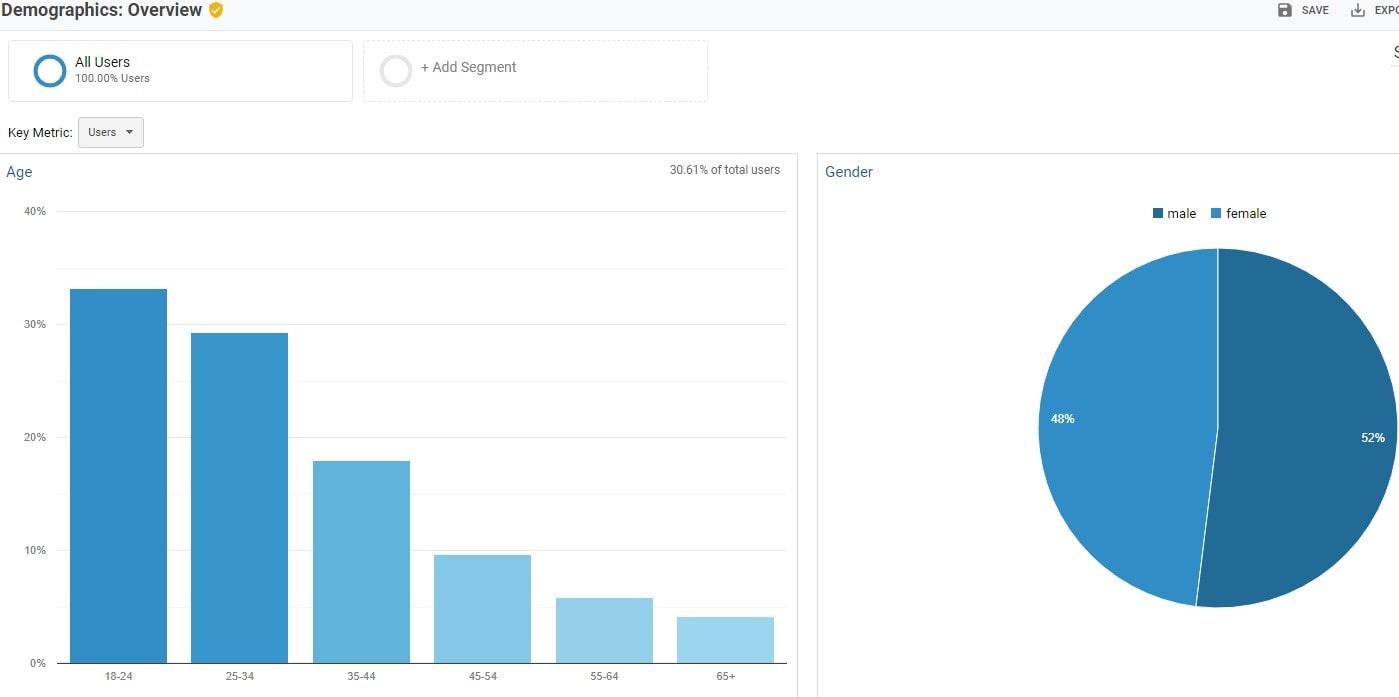Select the All Users segment box
This screenshot has width=1399, height=697.
point(180,71)
